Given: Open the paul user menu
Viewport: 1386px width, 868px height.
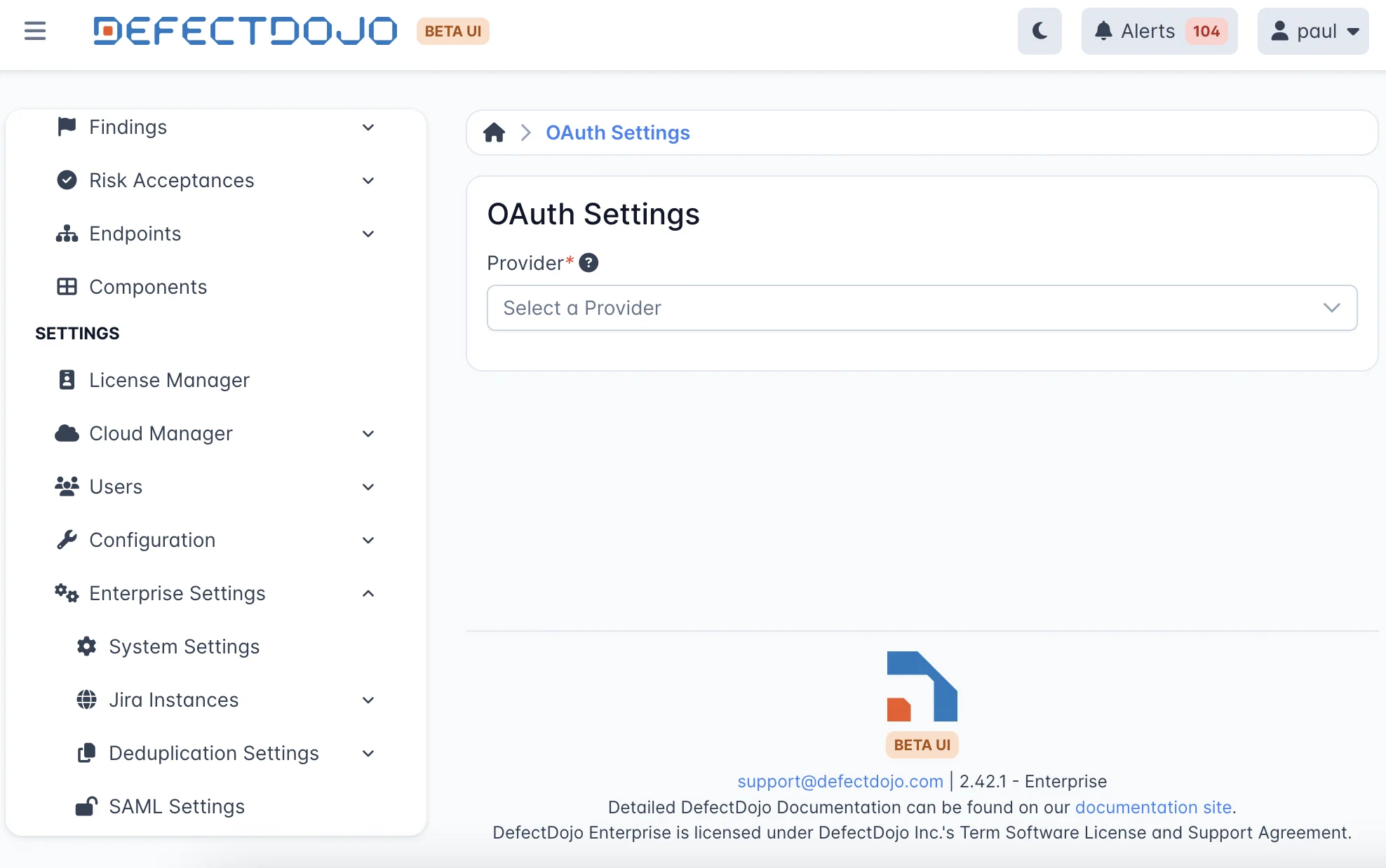Looking at the screenshot, I should pyautogui.click(x=1313, y=31).
